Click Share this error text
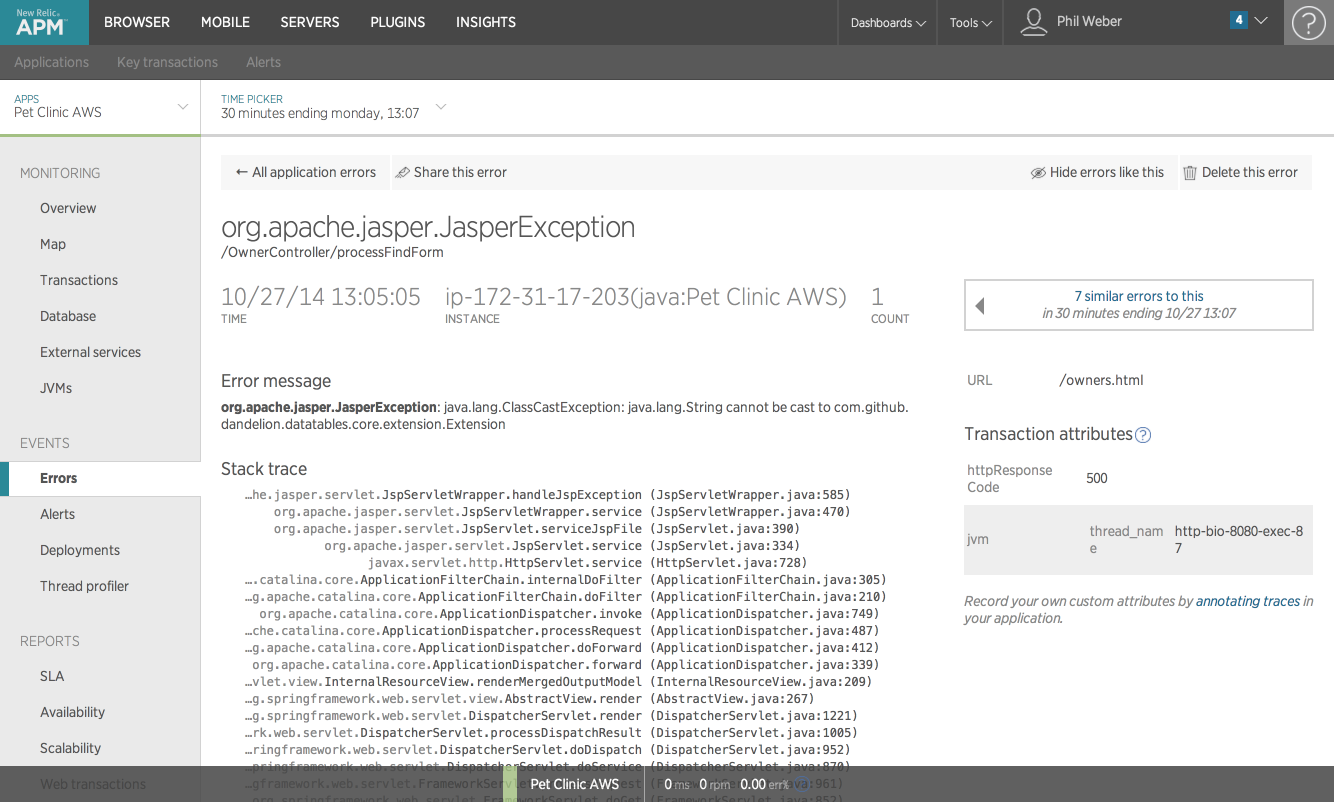The width and height of the screenshot is (1334, 802). [x=460, y=172]
